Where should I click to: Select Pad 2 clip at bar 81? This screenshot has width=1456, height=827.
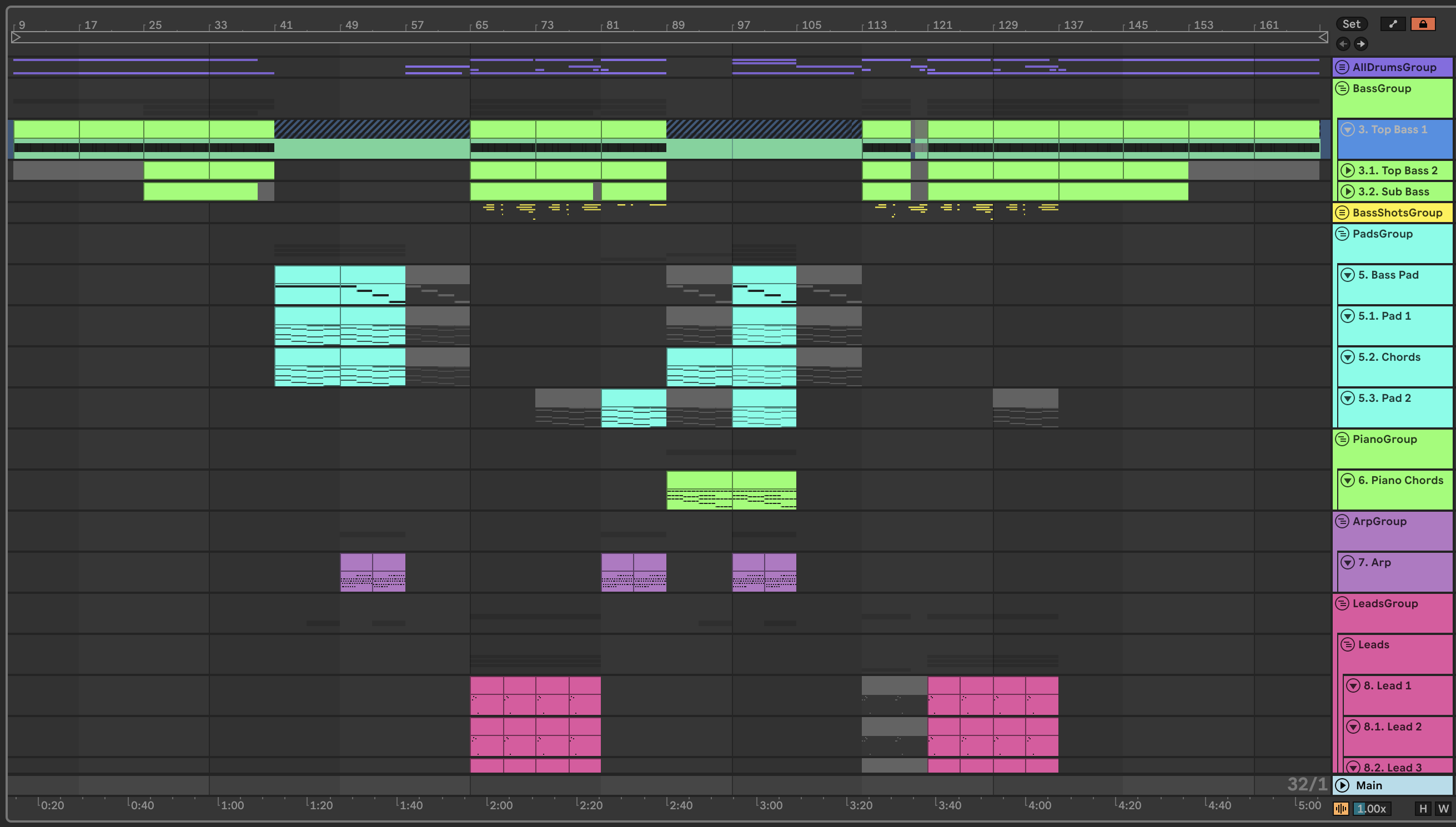(634, 408)
